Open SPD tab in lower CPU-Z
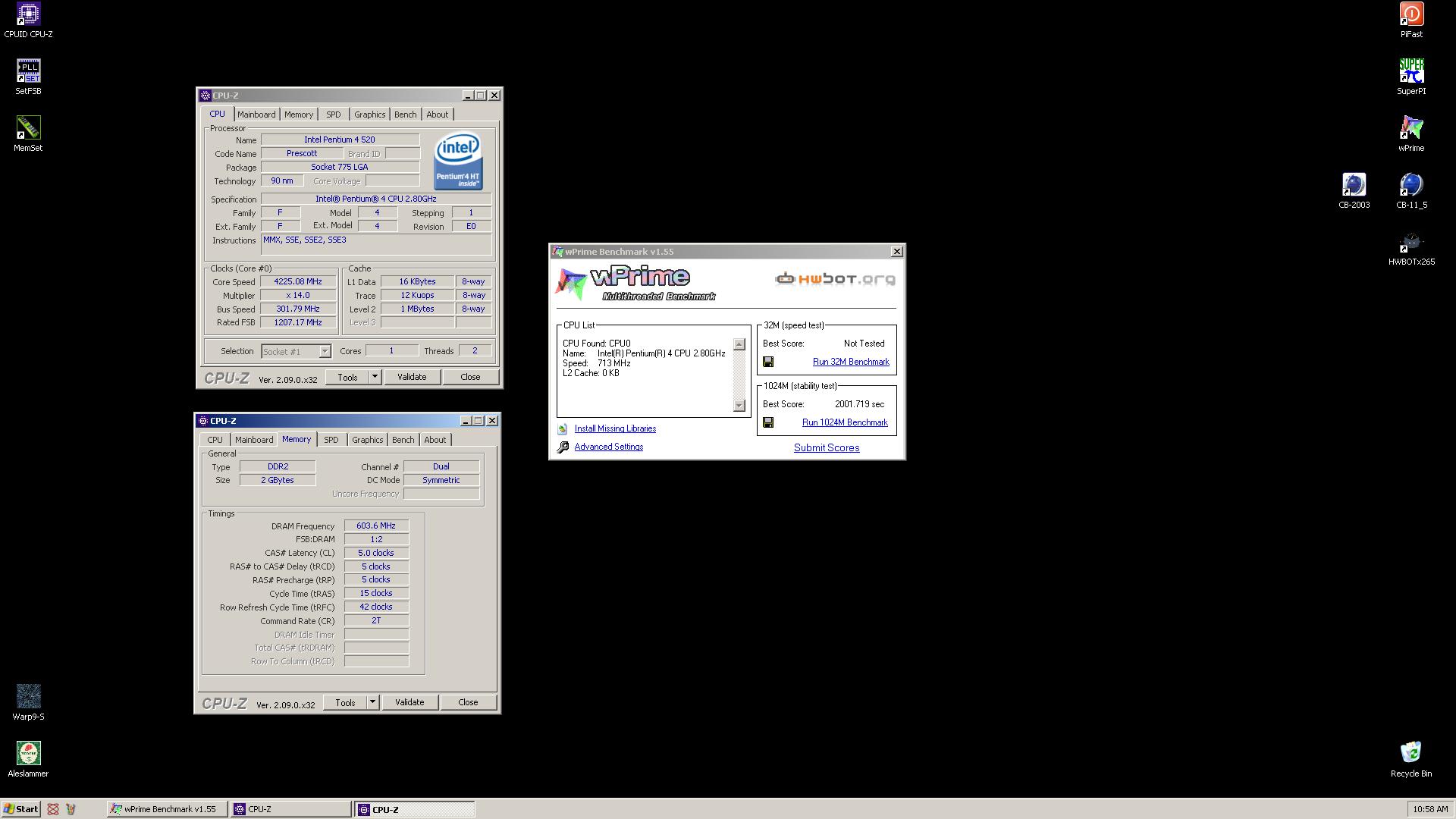 click(331, 440)
